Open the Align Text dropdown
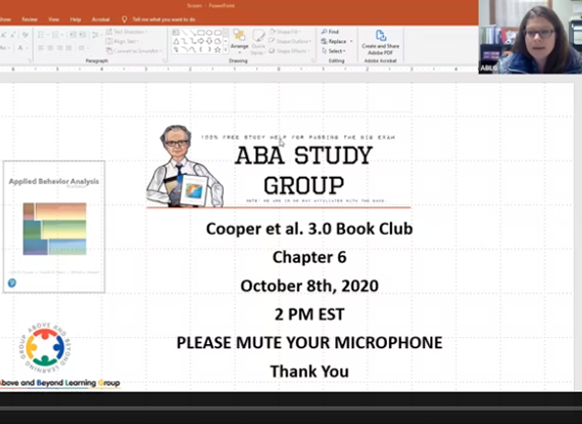582x424 pixels. 122,41
